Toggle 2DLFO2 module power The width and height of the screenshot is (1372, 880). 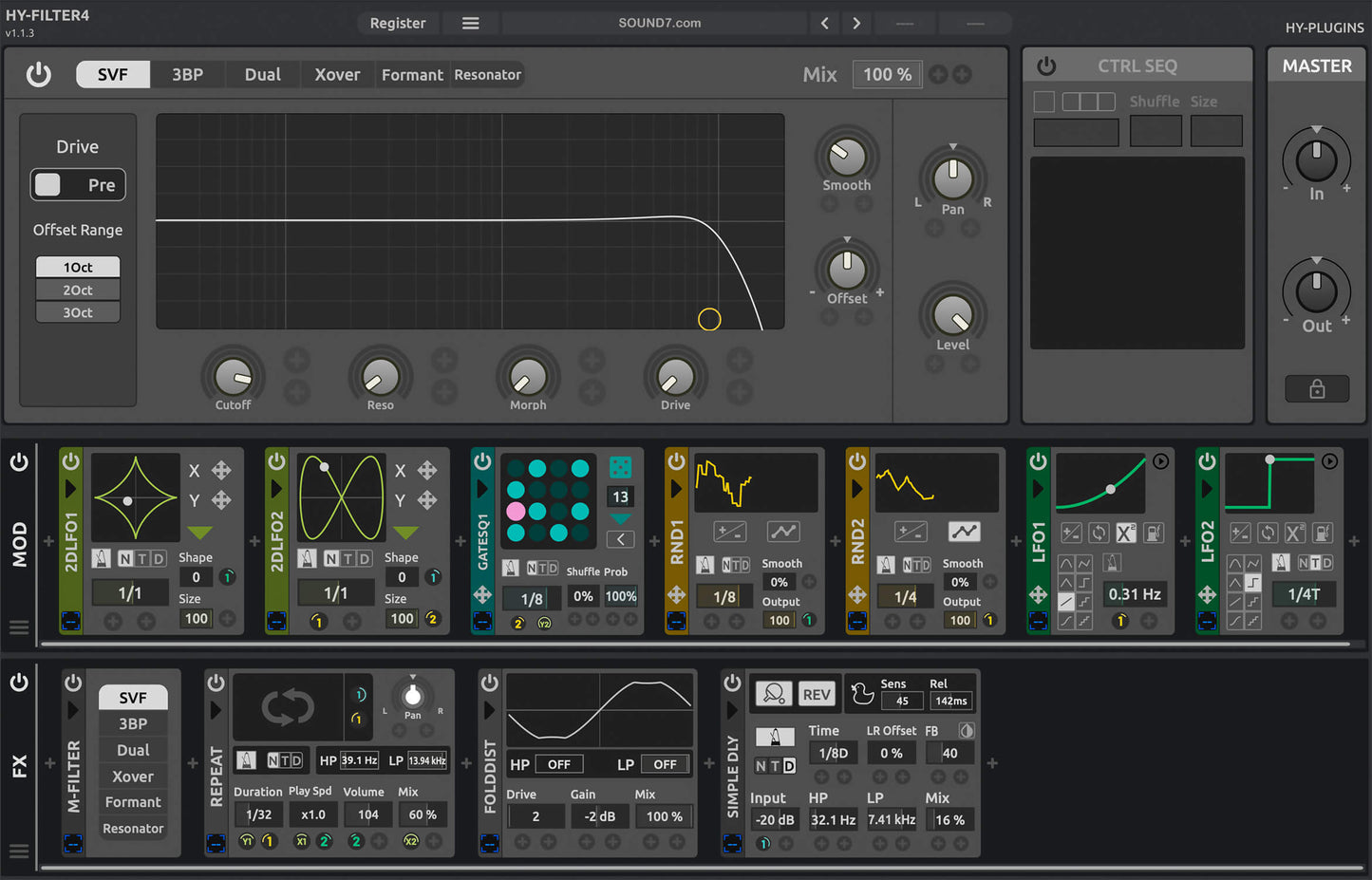click(x=276, y=461)
